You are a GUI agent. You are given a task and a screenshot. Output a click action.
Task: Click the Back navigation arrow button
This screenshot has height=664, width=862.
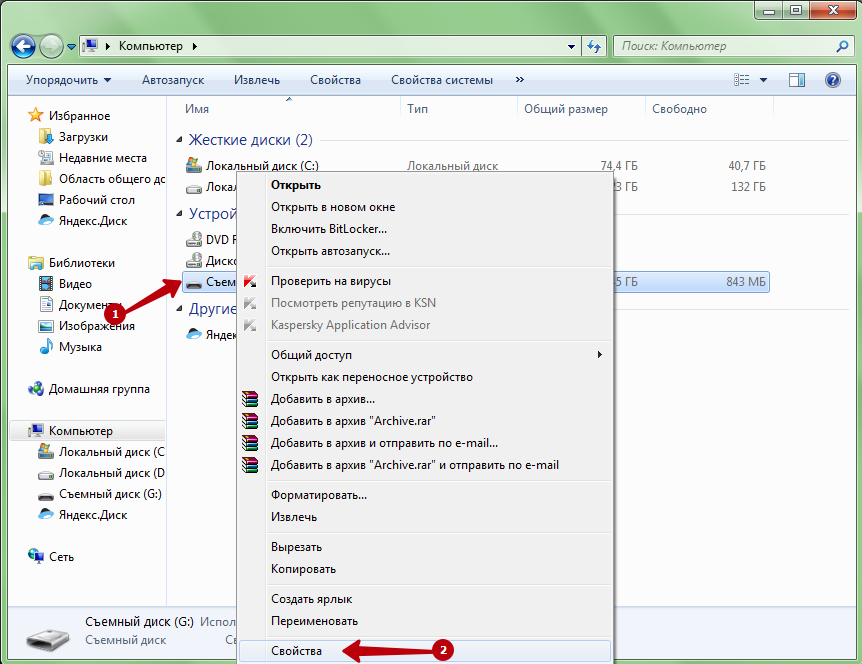24,46
